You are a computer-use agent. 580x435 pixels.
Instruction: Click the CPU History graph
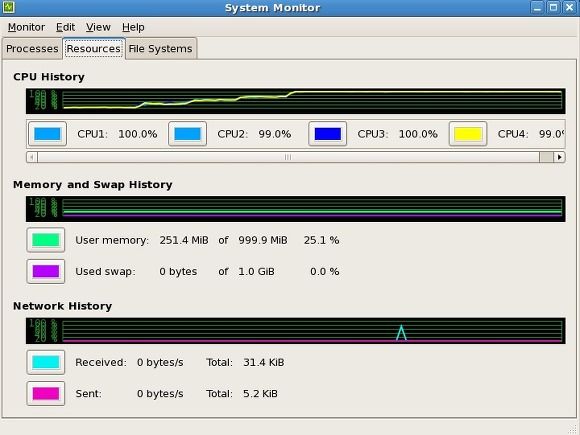[296, 101]
